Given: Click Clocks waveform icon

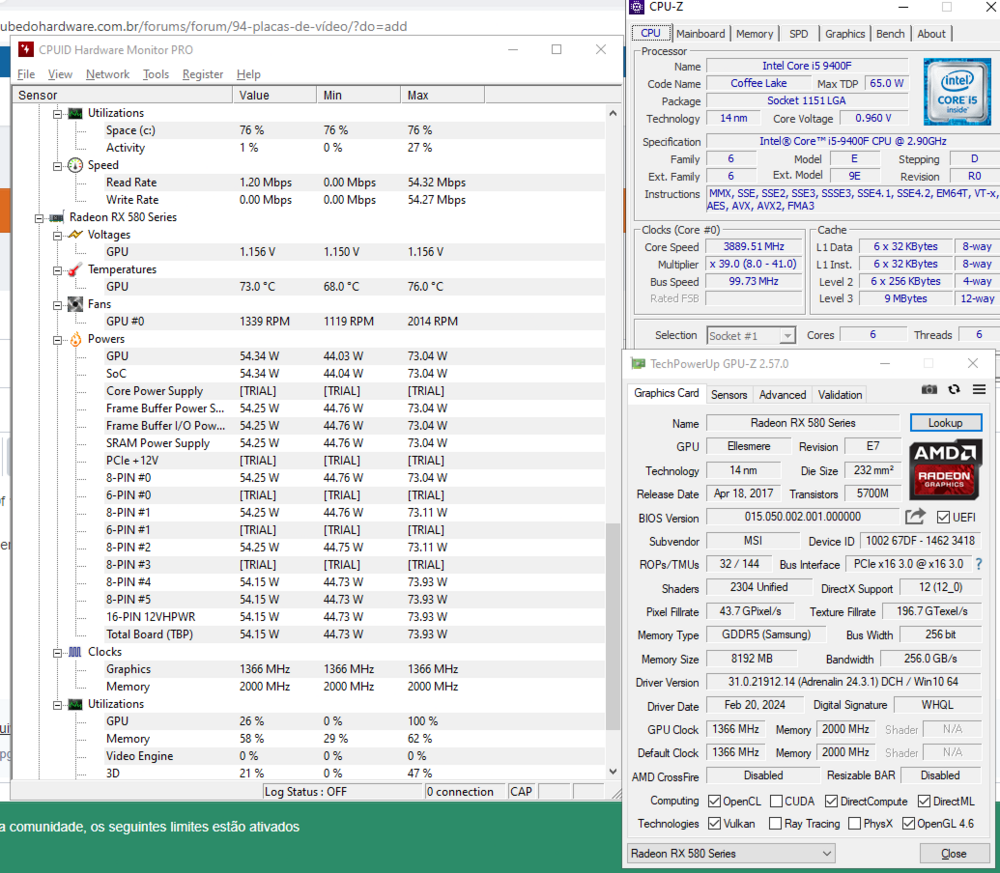Looking at the screenshot, I should (x=75, y=652).
